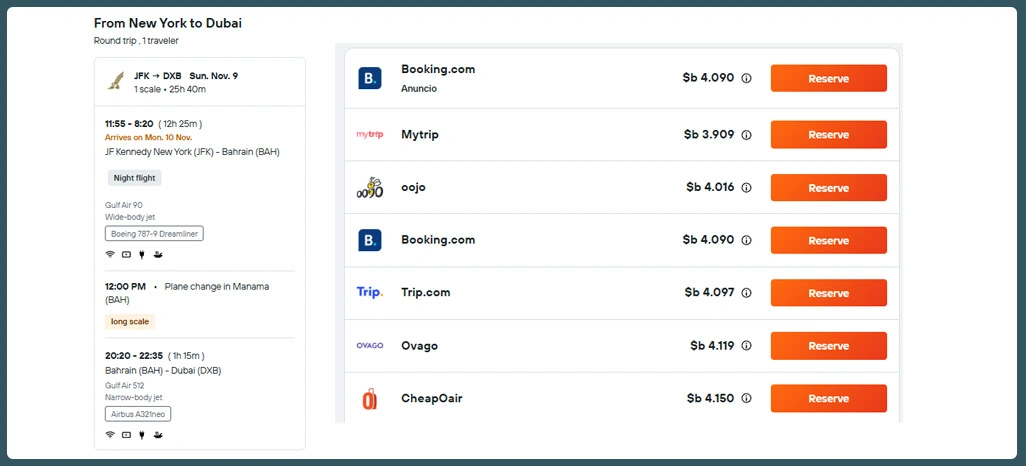This screenshot has width=1026, height=466.
Task: Click the Night flight badge
Action: coord(134,178)
